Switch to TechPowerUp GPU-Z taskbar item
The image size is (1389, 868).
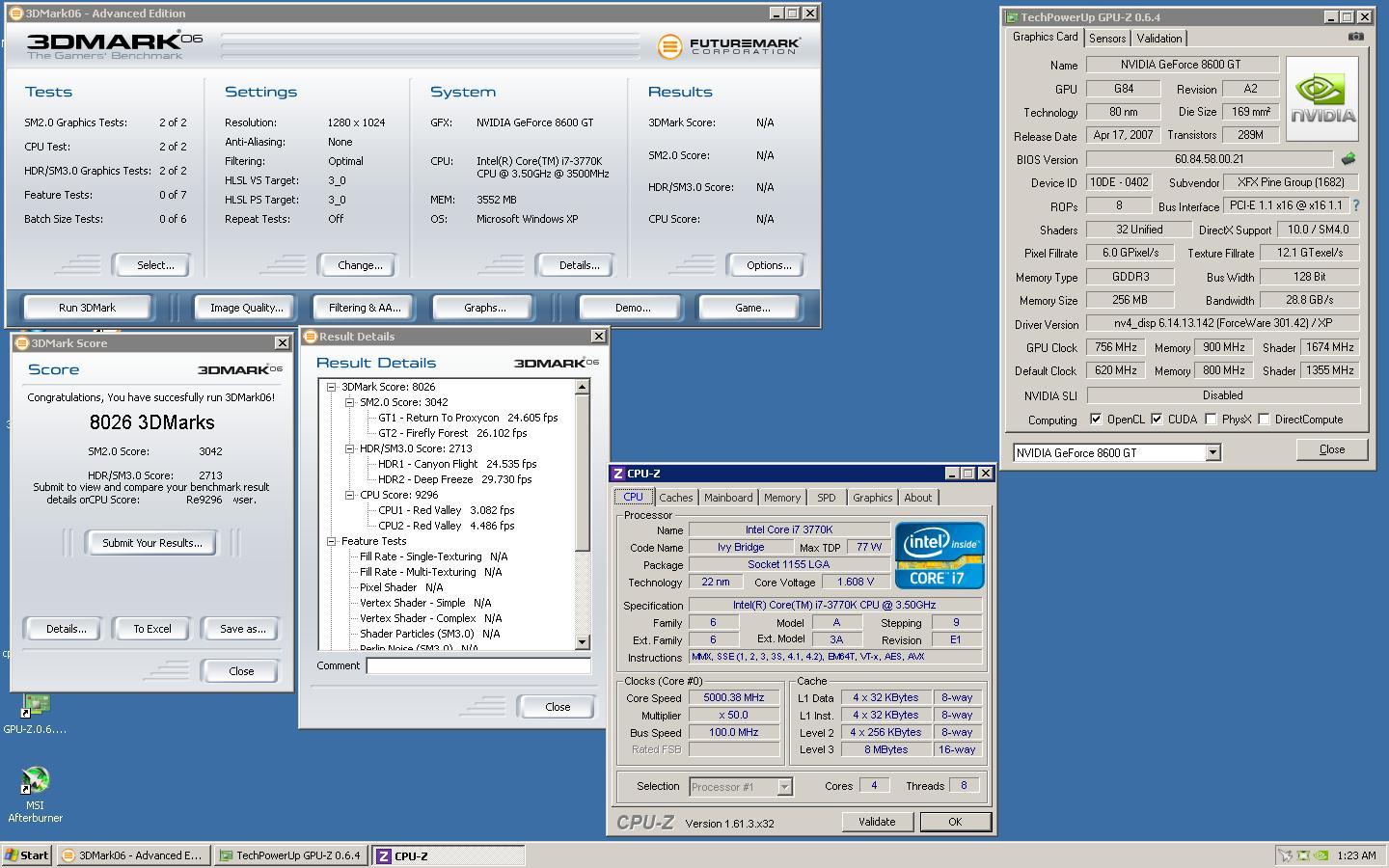(291, 855)
